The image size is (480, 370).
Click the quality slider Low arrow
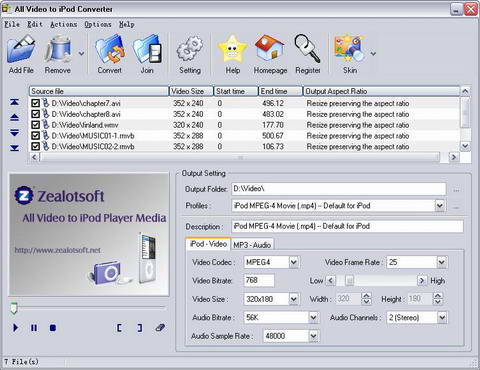click(x=330, y=280)
